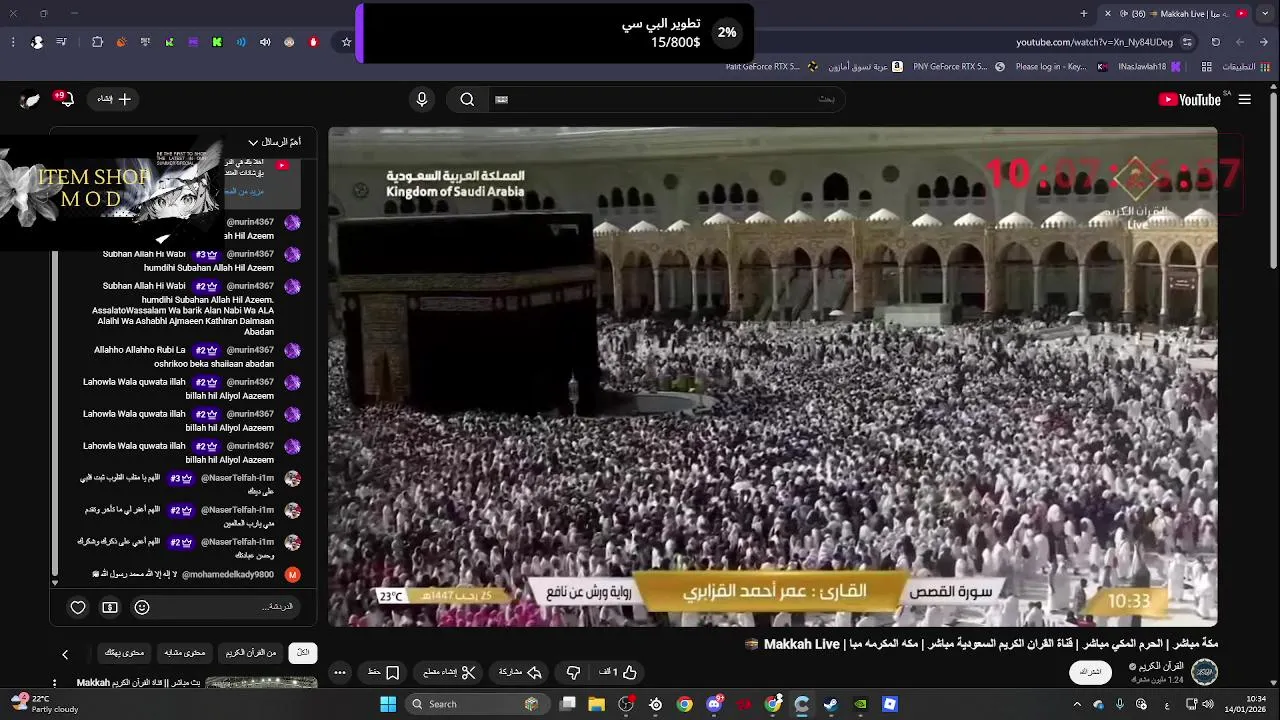
Task: Select the content for you chip
Action: 124,653
